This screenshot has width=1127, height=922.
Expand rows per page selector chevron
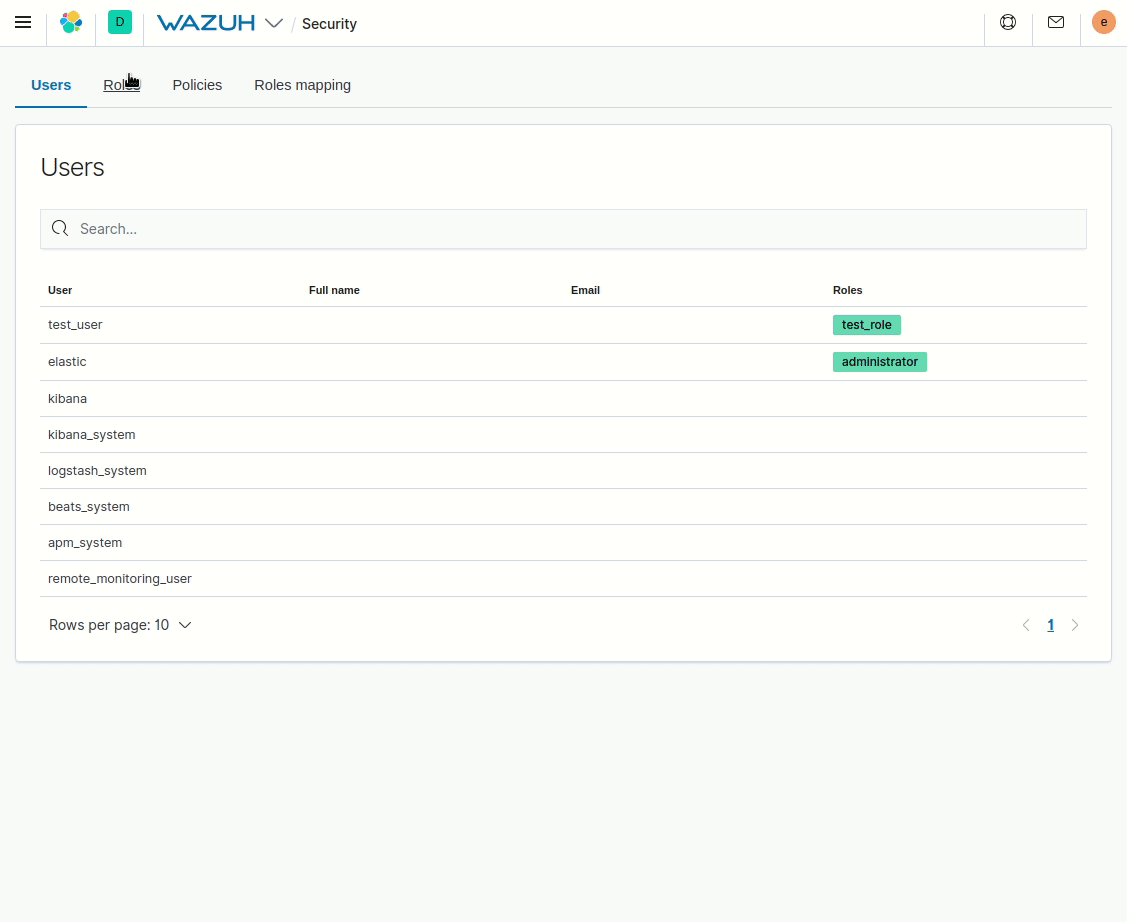(185, 624)
